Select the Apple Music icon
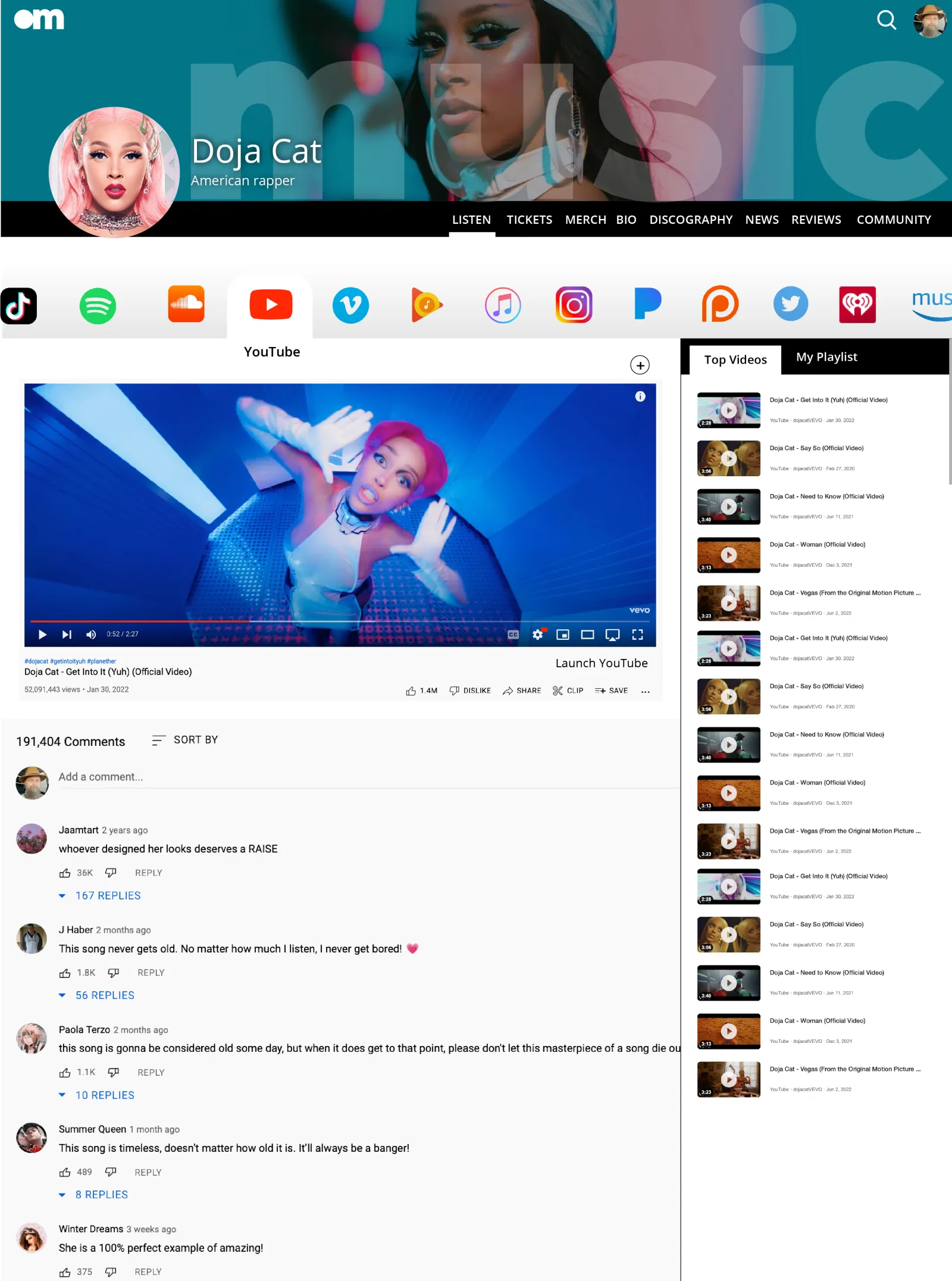 tap(503, 305)
